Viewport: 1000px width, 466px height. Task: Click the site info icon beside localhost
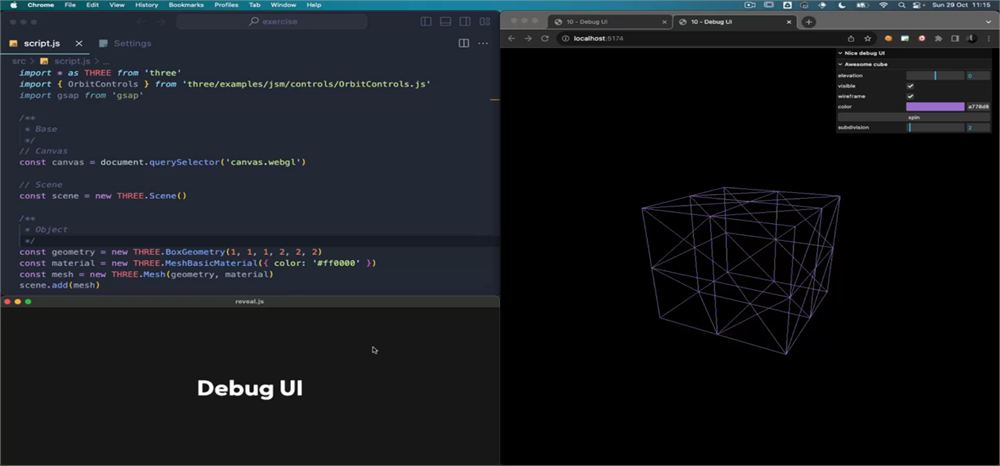point(566,38)
